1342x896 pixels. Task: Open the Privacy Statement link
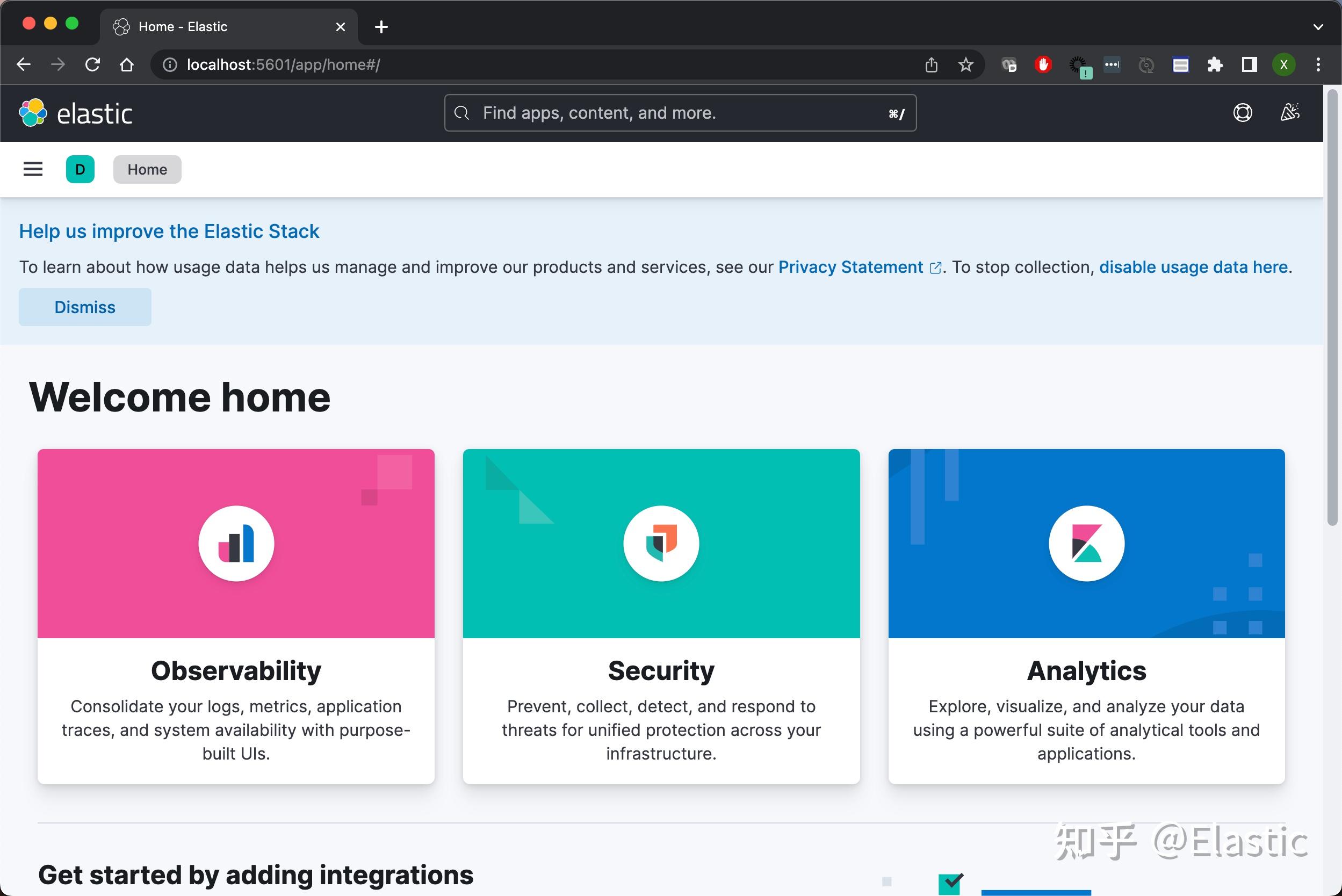851,266
